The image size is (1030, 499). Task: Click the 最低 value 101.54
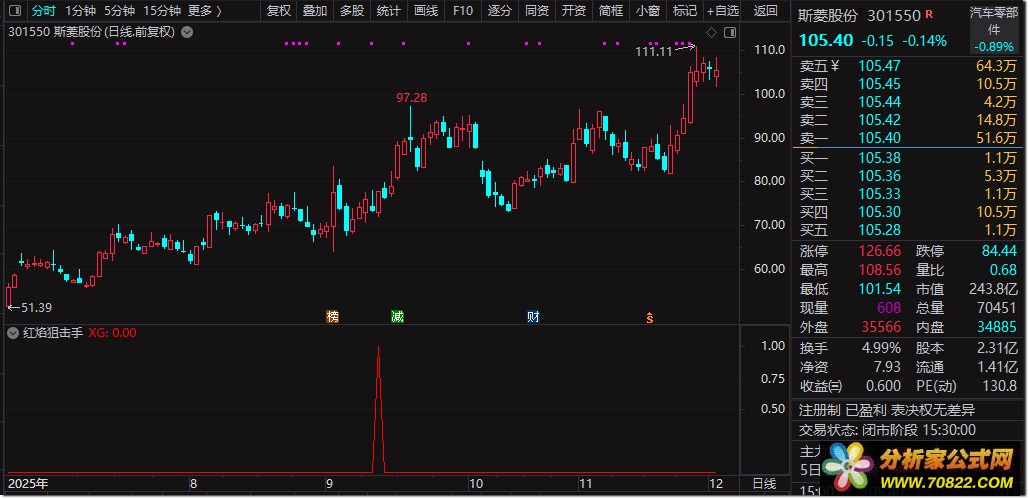tap(880, 289)
